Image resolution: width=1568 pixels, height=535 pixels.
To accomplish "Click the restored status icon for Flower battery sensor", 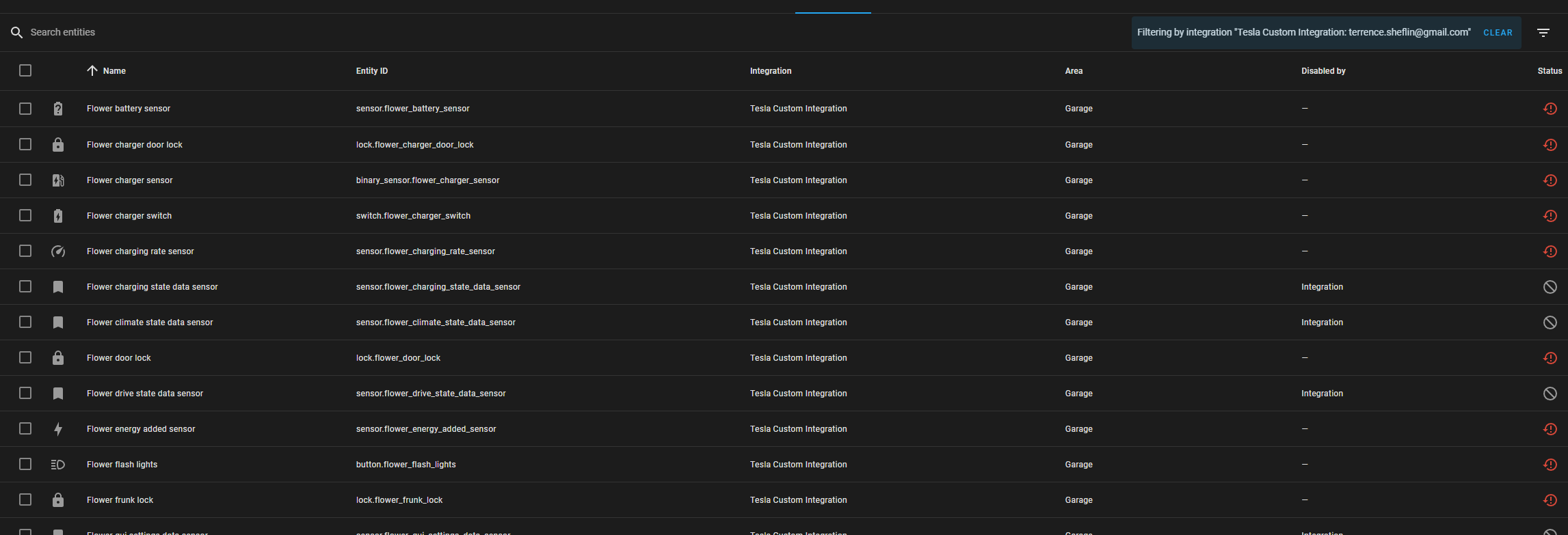I will (1550, 109).
